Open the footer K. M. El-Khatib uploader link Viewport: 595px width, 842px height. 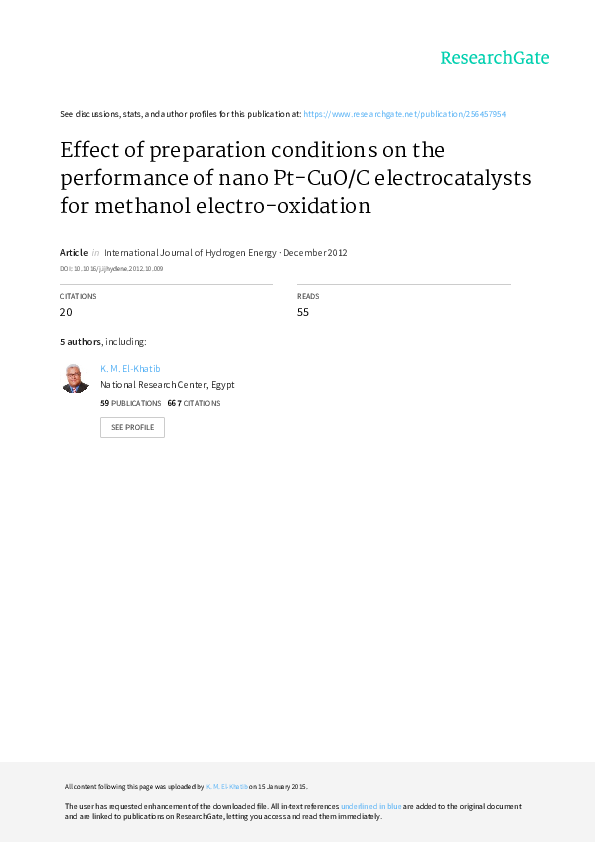pos(227,787)
